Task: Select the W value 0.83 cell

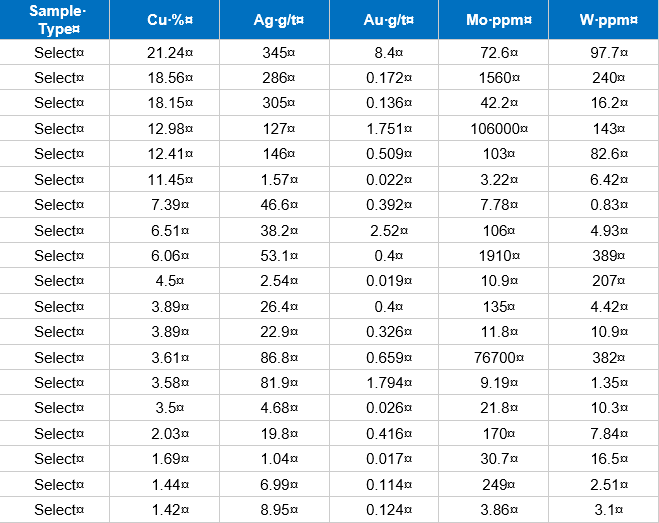Action: [x=602, y=204]
